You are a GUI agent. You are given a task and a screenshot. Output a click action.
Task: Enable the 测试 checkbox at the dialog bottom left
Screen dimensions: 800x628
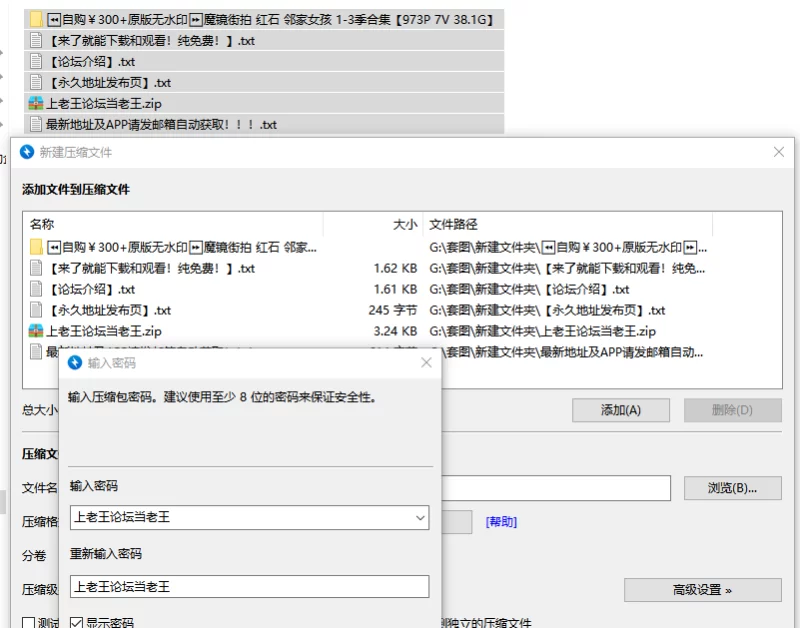pyautogui.click(x=28, y=623)
